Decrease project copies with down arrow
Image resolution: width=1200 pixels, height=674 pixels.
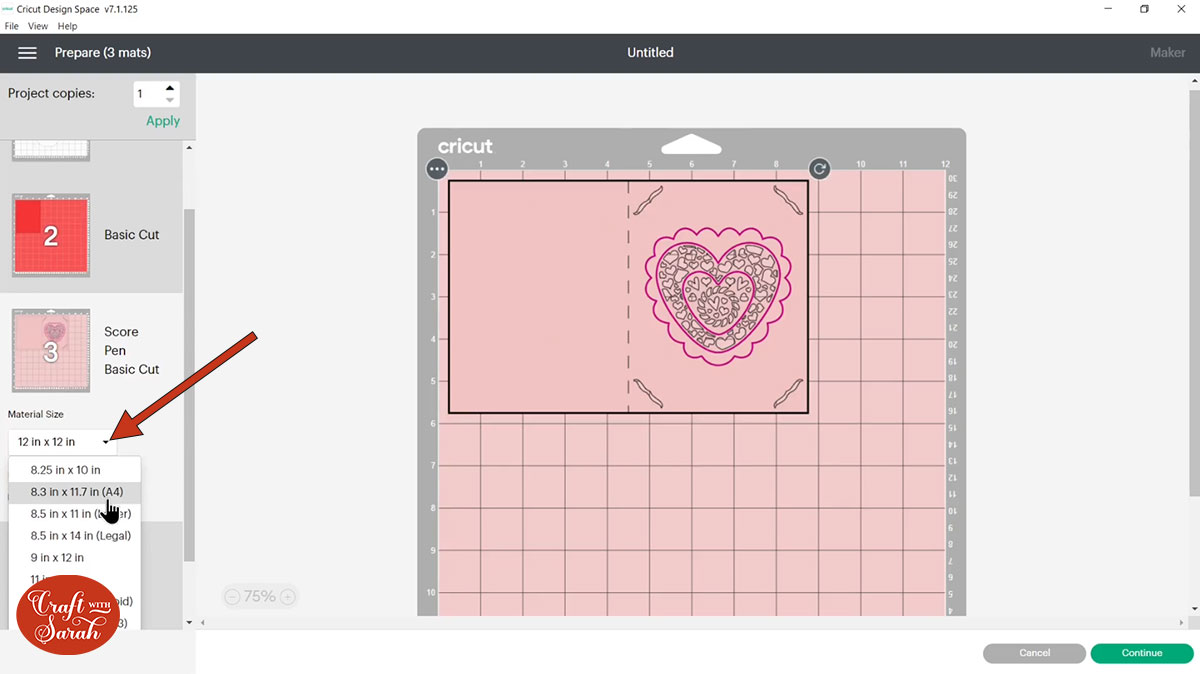click(x=170, y=100)
